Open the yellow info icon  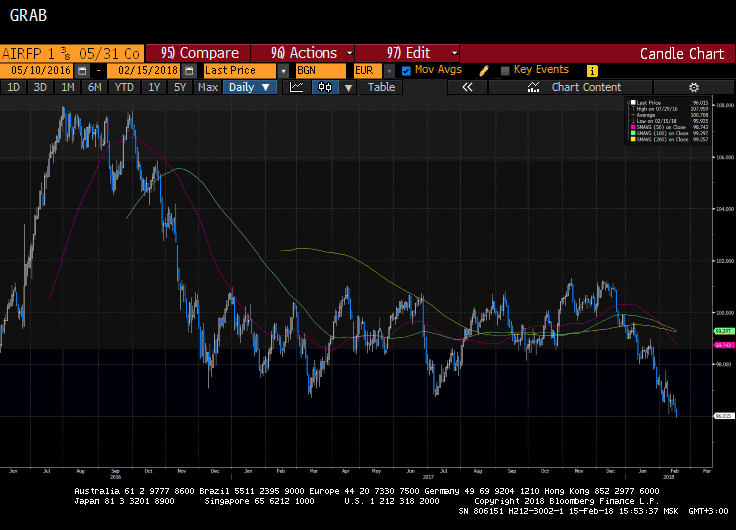pos(592,71)
